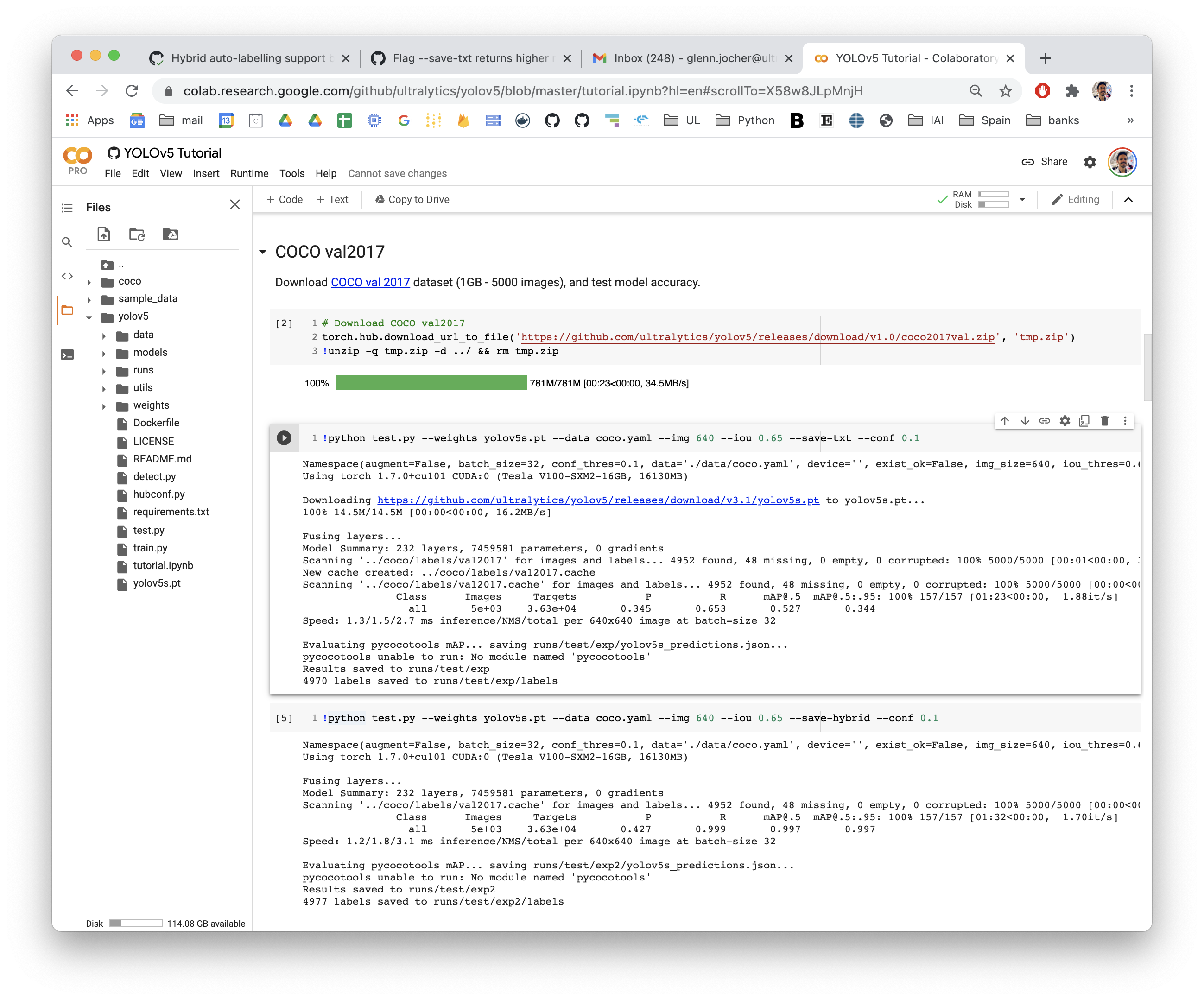Expand the sample_data folder
The width and height of the screenshot is (1204, 1000).
(89, 300)
